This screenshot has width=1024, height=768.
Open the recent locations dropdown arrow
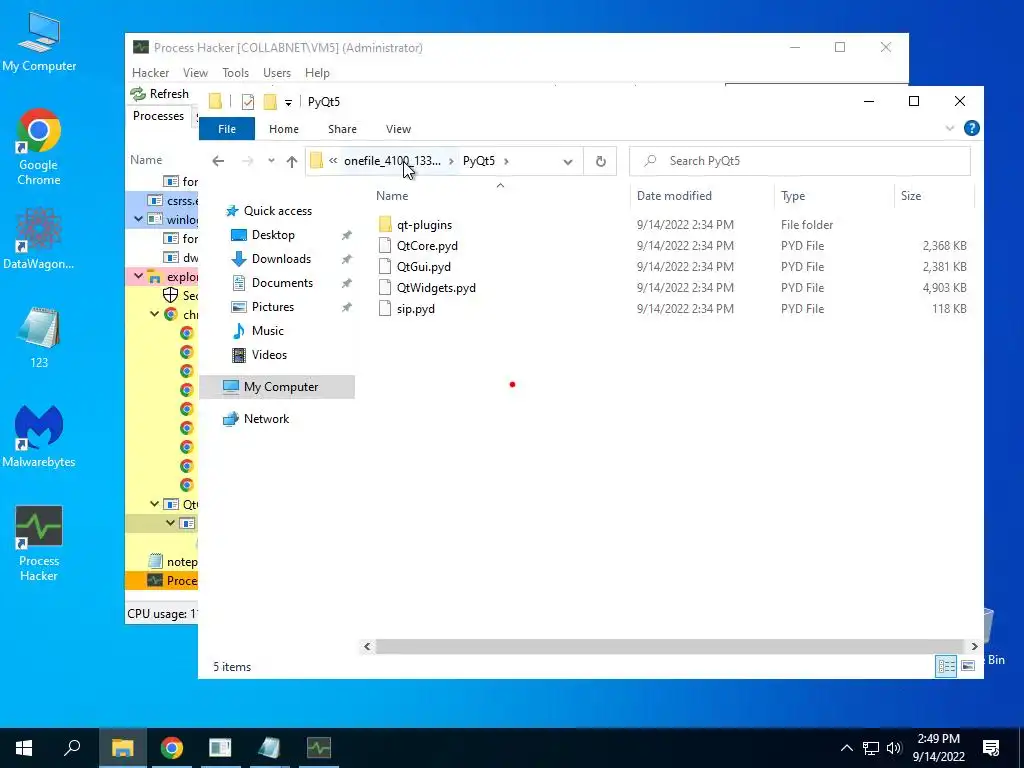271,161
